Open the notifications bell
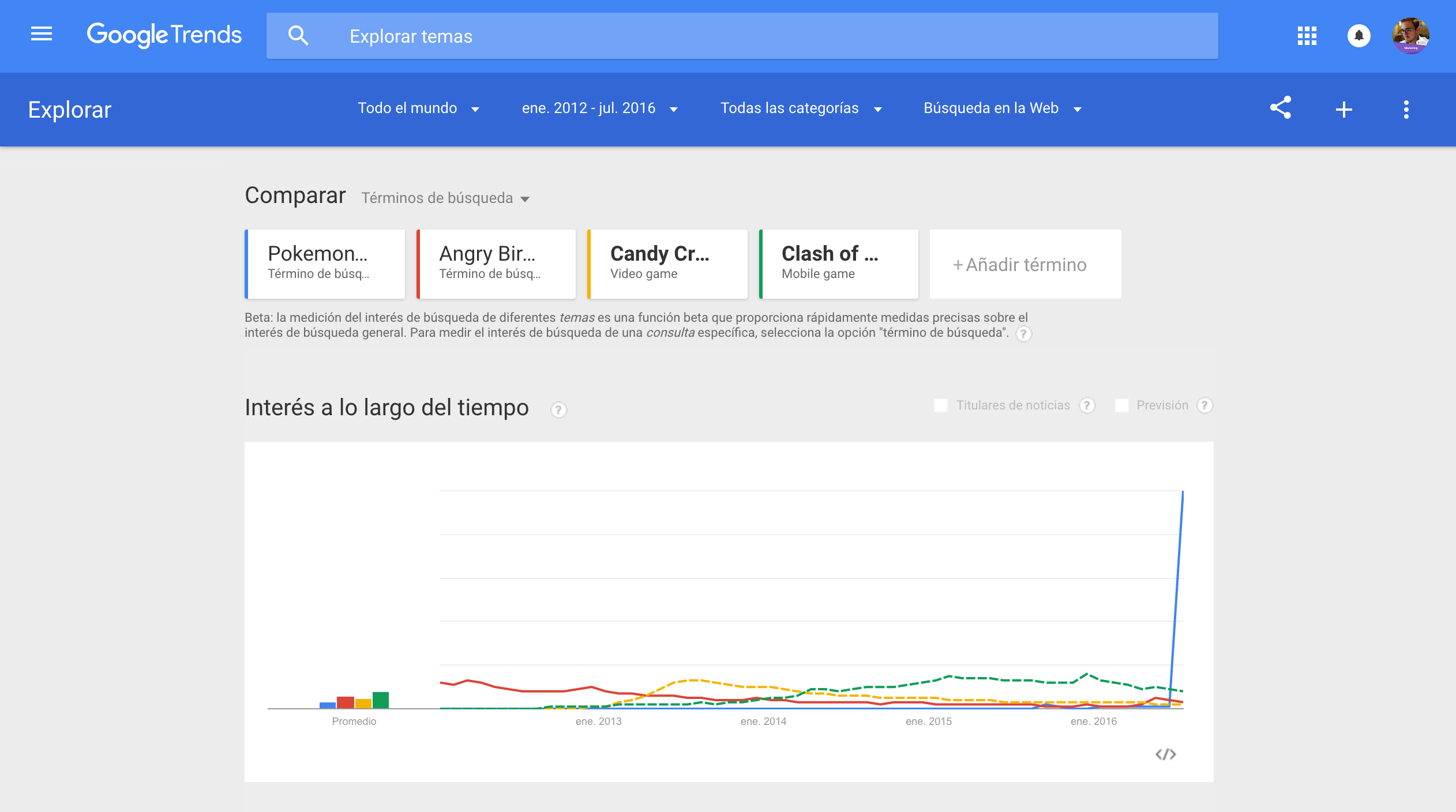This screenshot has width=1456, height=812. (1359, 36)
